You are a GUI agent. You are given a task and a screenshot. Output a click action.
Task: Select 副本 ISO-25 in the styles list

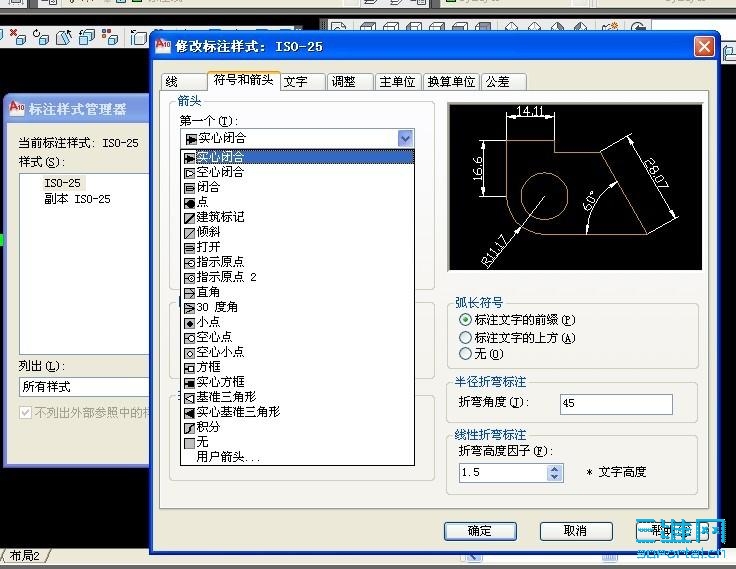[x=77, y=199]
